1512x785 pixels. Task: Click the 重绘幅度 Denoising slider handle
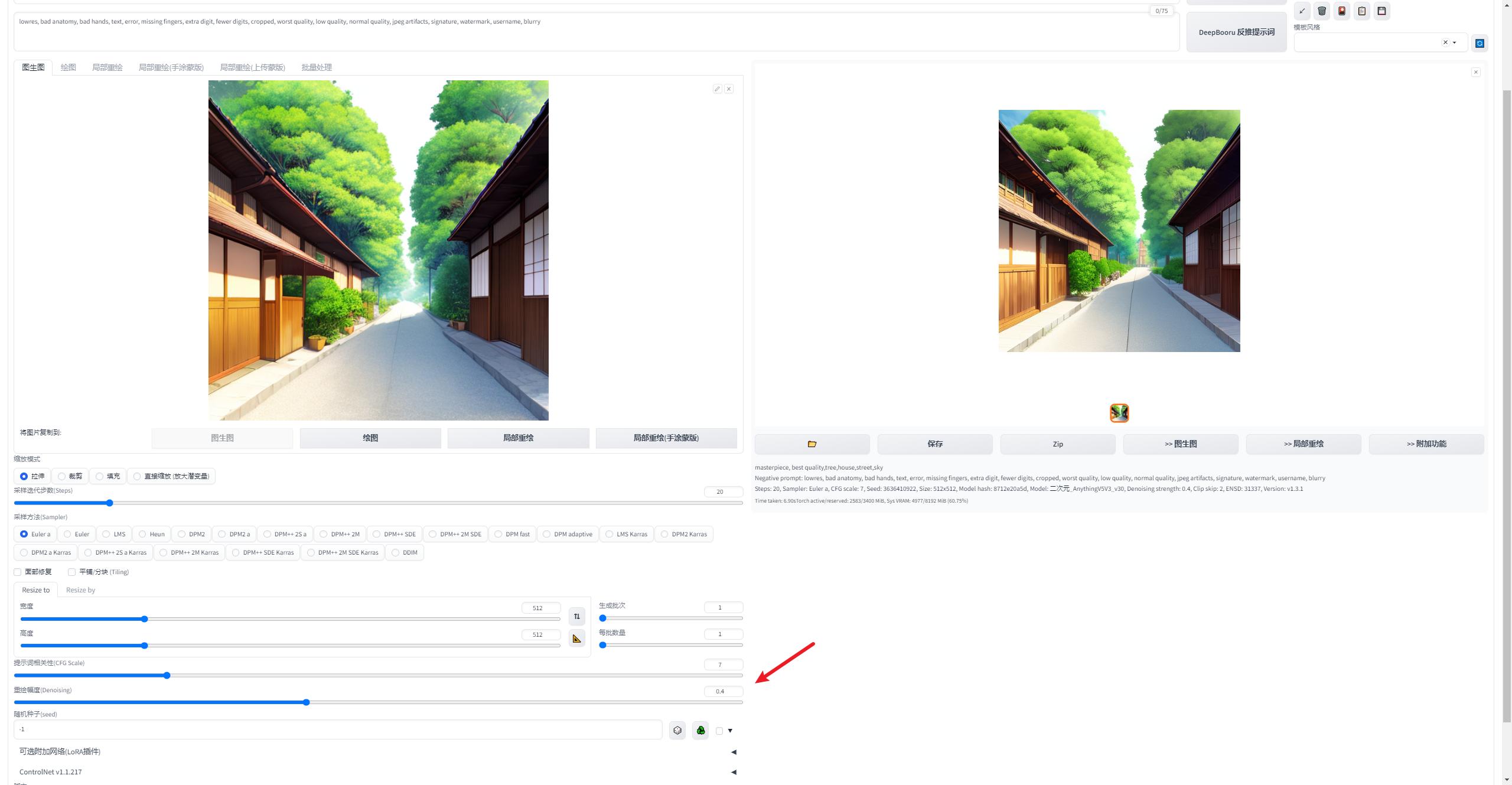point(306,702)
